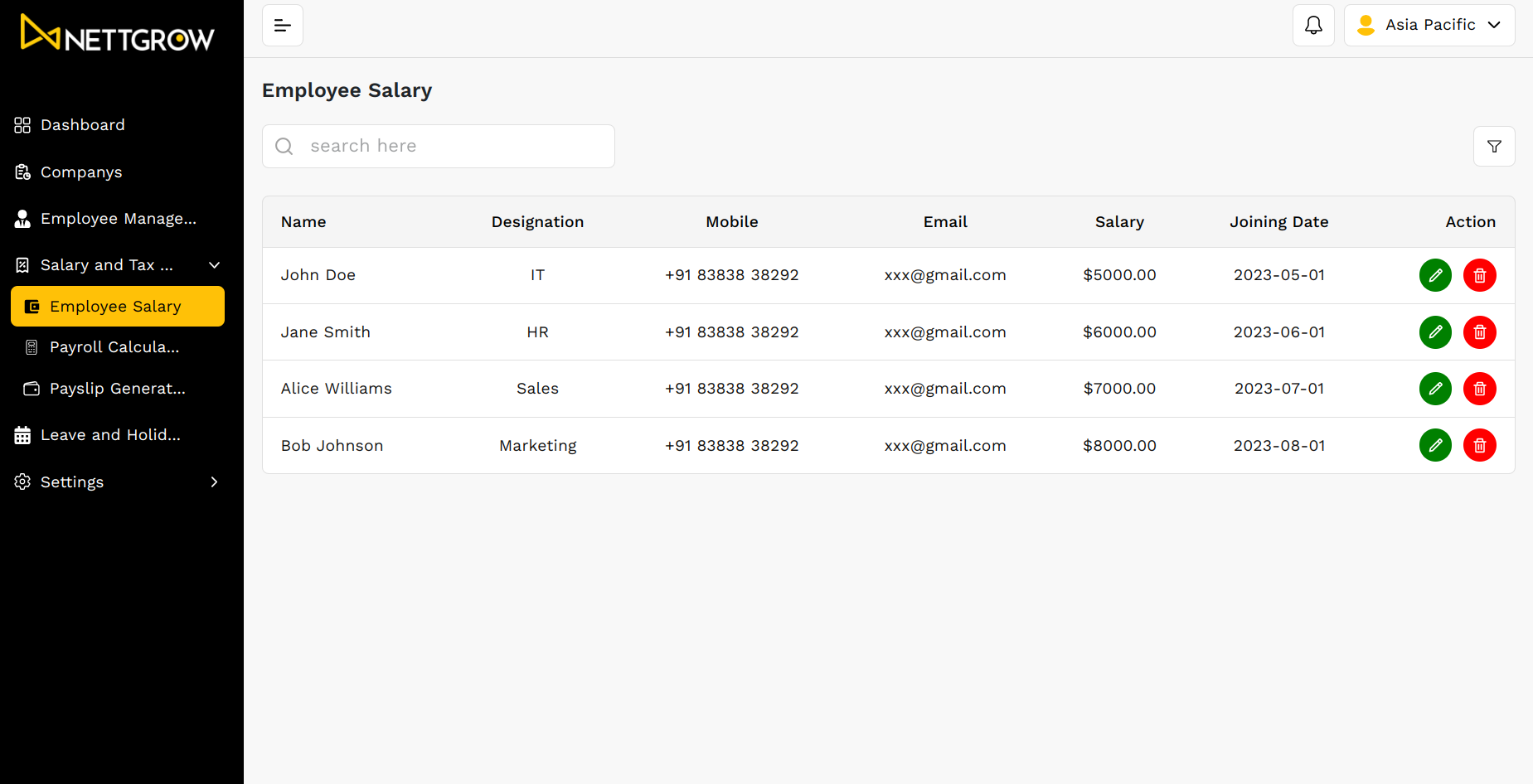Toggle the sidebar hamburger menu button
Image resolution: width=1533 pixels, height=784 pixels.
click(283, 25)
